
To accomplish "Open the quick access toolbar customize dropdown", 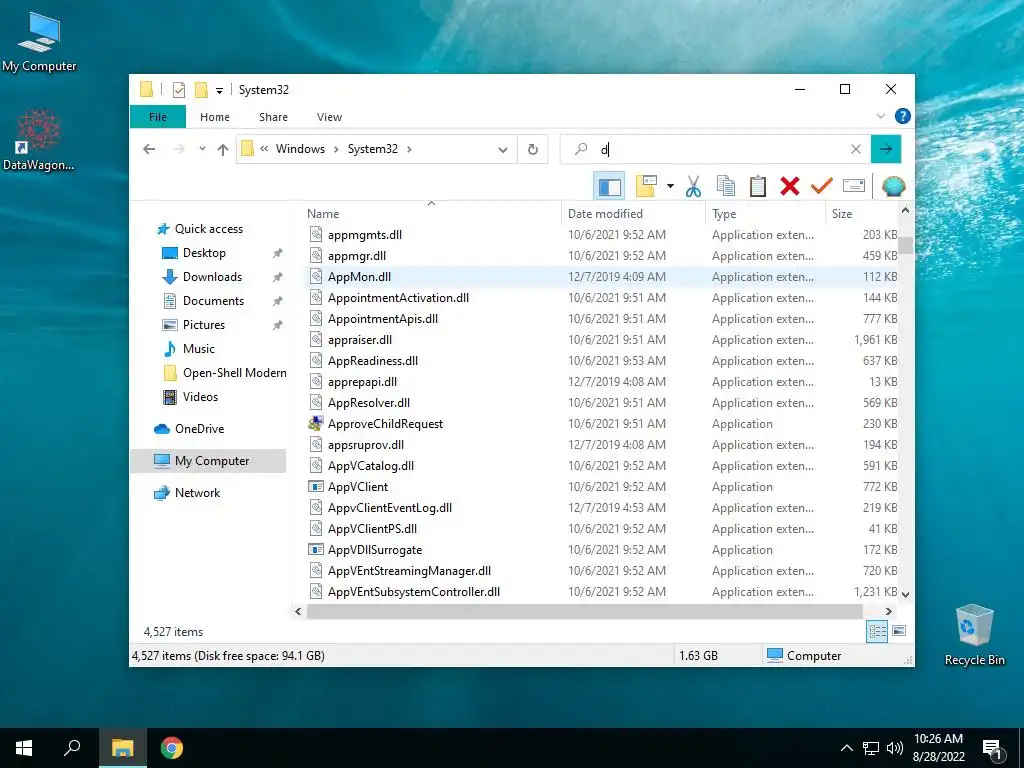I will (219, 90).
